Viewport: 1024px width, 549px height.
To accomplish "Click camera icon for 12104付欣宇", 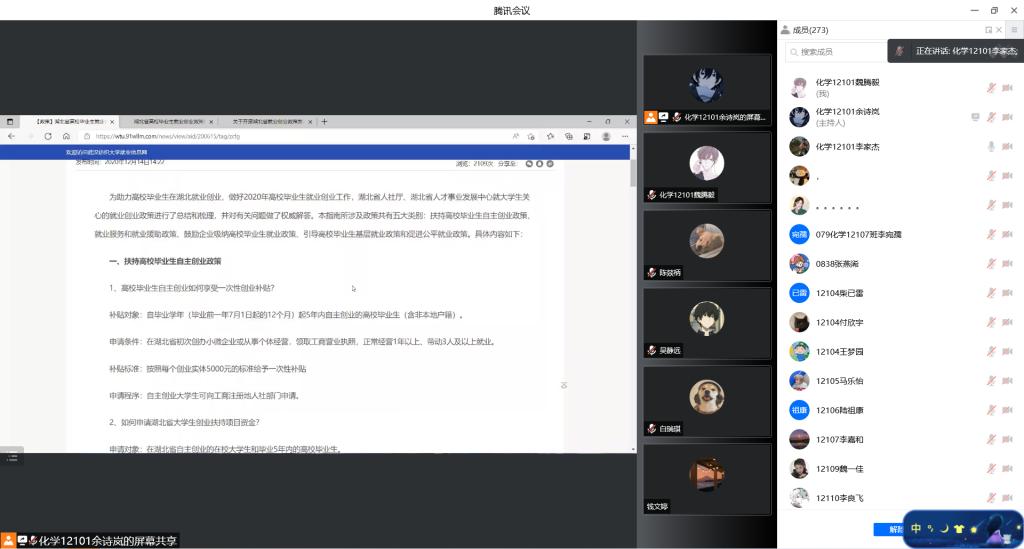I will click(1008, 322).
